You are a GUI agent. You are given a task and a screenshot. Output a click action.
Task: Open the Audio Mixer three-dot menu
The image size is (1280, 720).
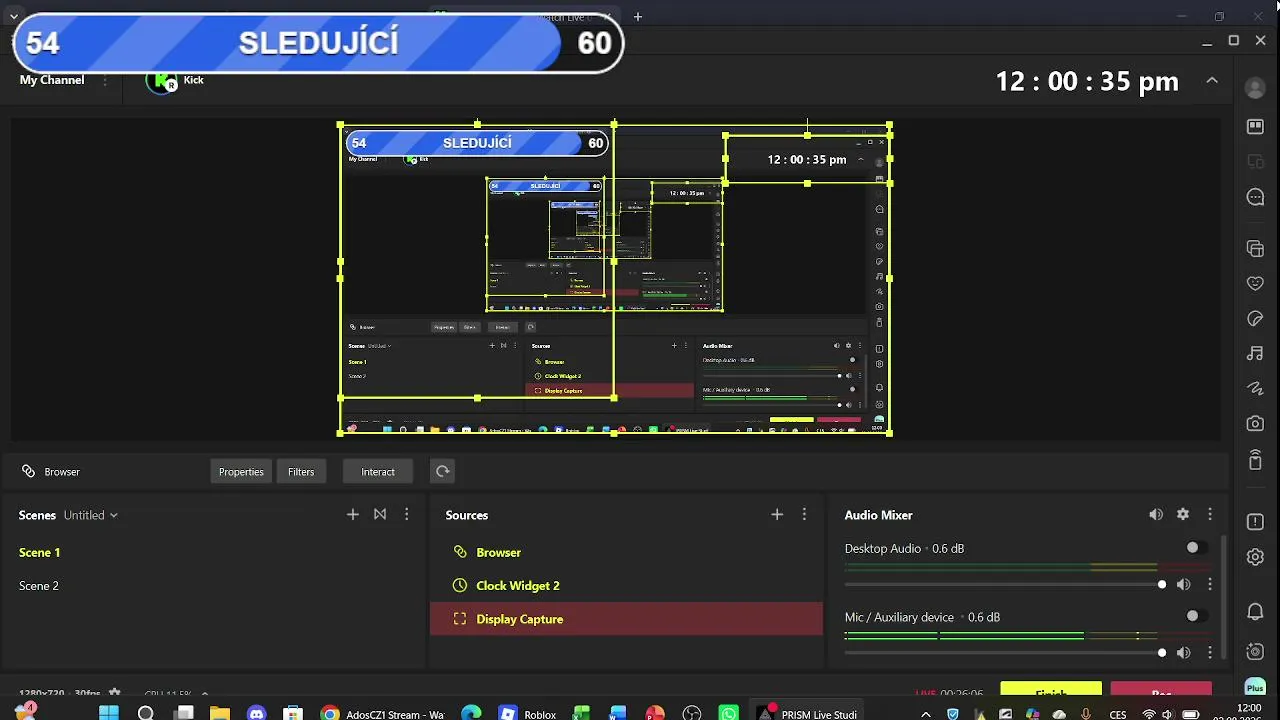click(1210, 514)
